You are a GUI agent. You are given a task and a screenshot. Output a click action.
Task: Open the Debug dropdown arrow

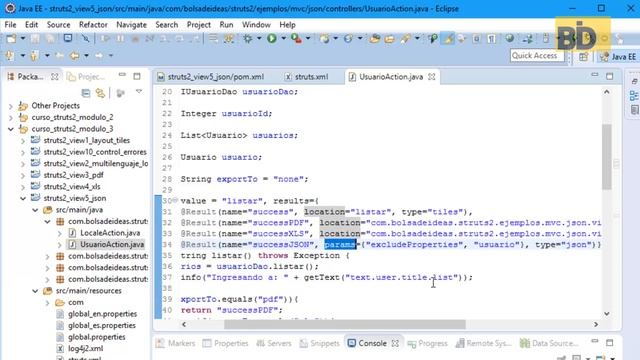[x=259, y=38]
